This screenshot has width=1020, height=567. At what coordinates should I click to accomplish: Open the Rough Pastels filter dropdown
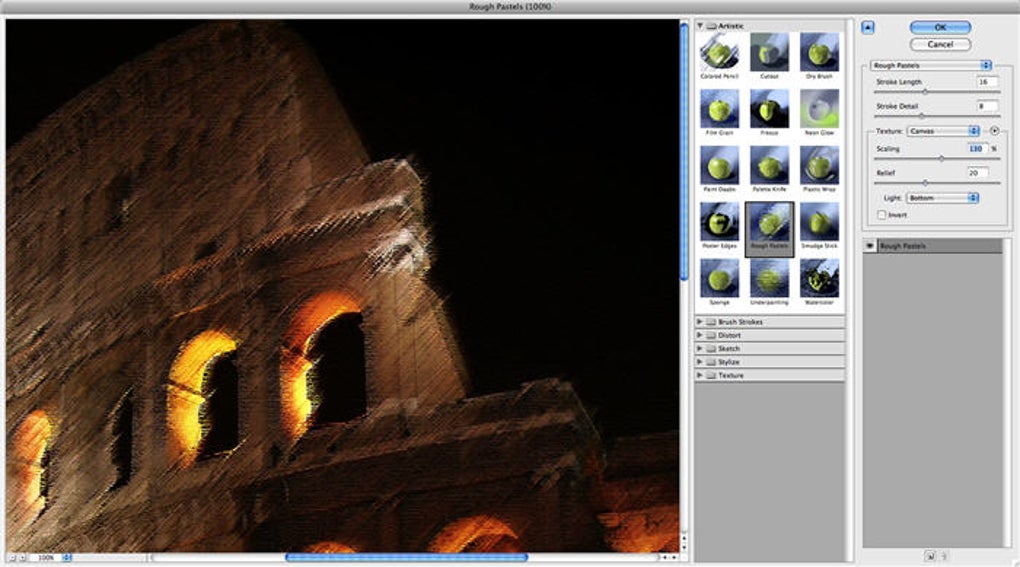931,65
